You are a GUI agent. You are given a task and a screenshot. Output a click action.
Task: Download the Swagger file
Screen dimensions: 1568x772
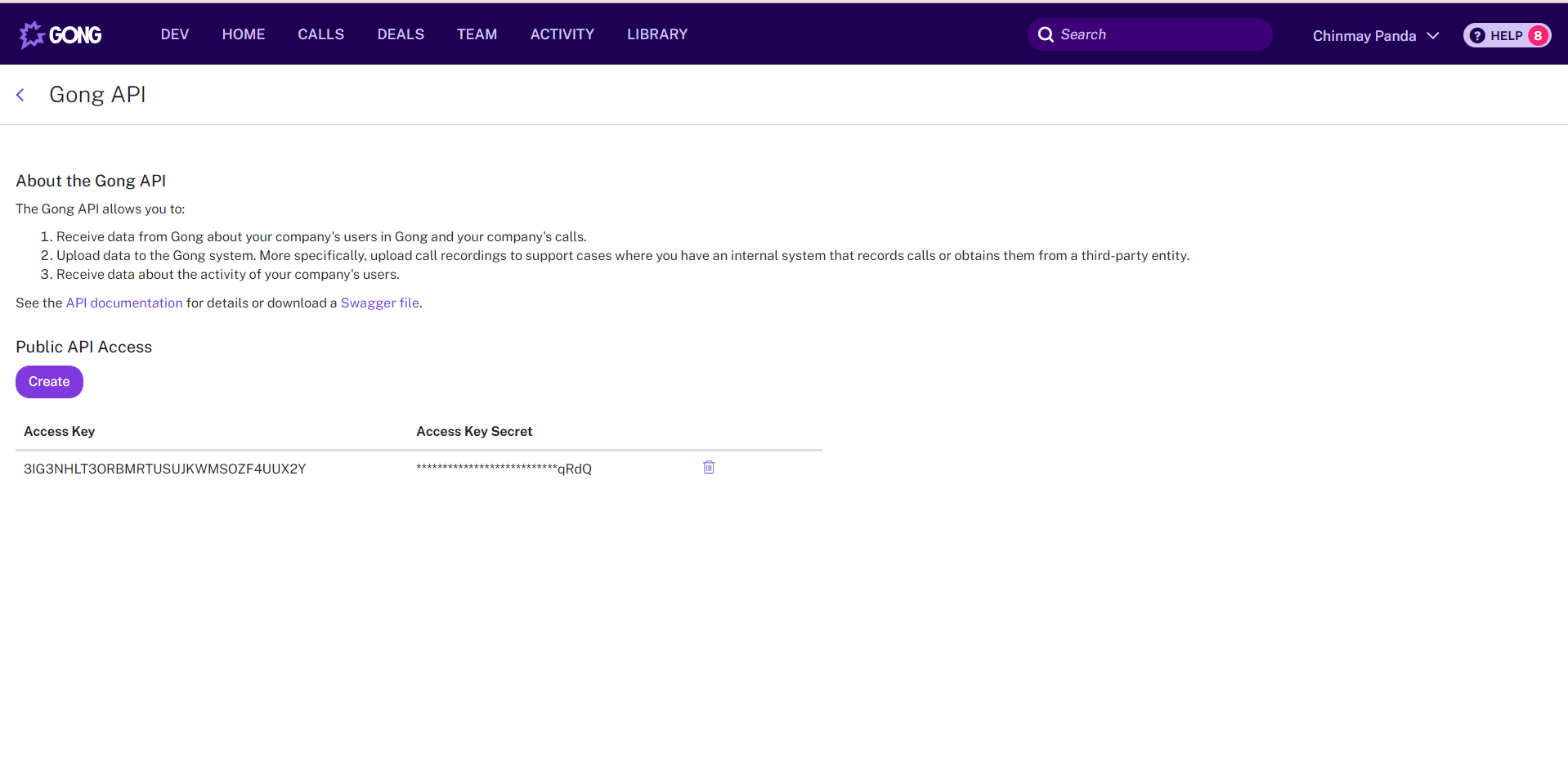coord(380,303)
